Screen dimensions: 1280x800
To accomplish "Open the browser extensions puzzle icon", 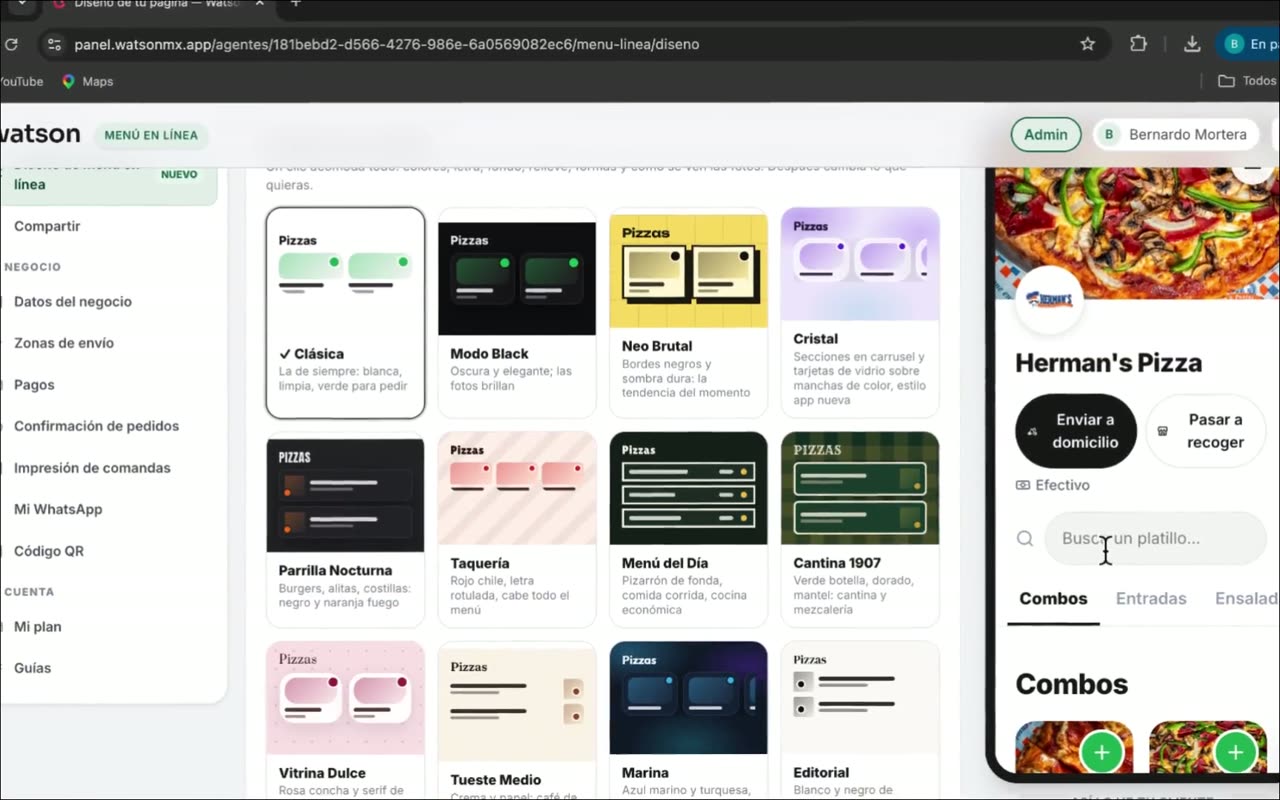I will click(1138, 44).
